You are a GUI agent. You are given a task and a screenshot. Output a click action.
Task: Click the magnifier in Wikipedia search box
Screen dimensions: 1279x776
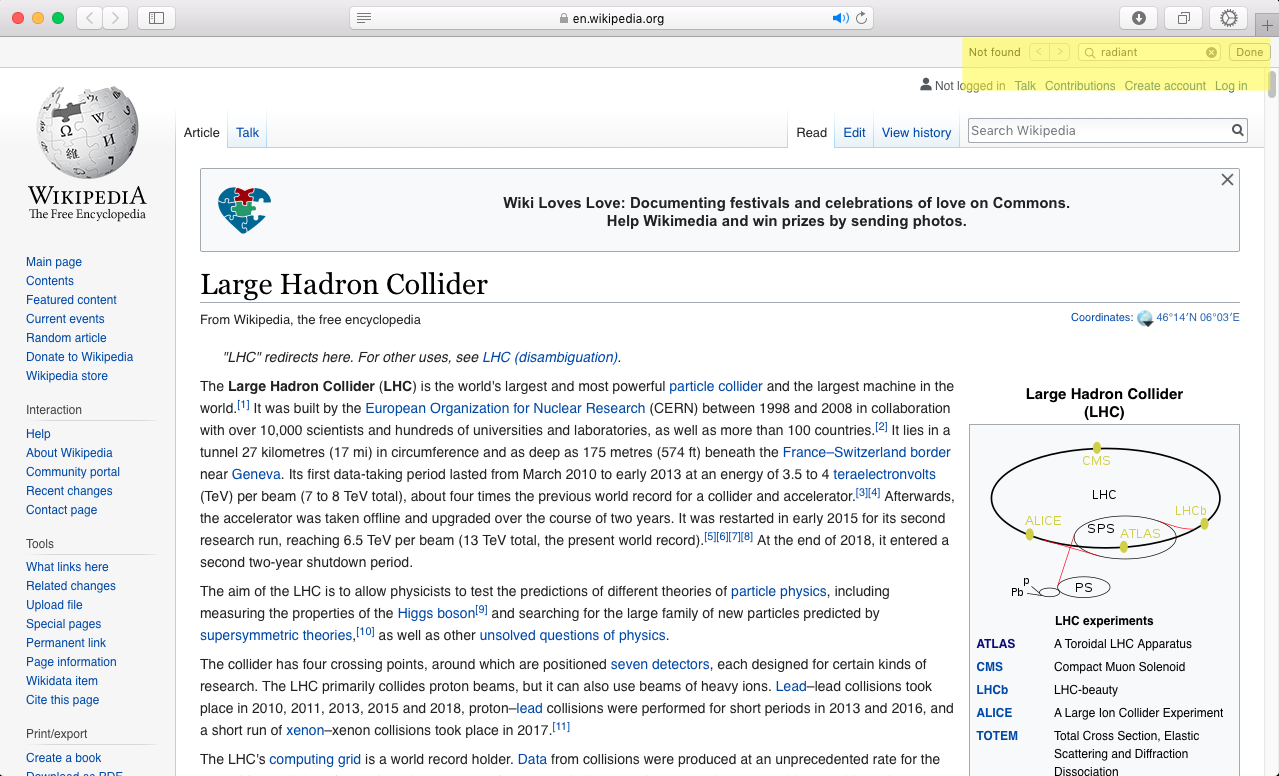tap(1238, 130)
